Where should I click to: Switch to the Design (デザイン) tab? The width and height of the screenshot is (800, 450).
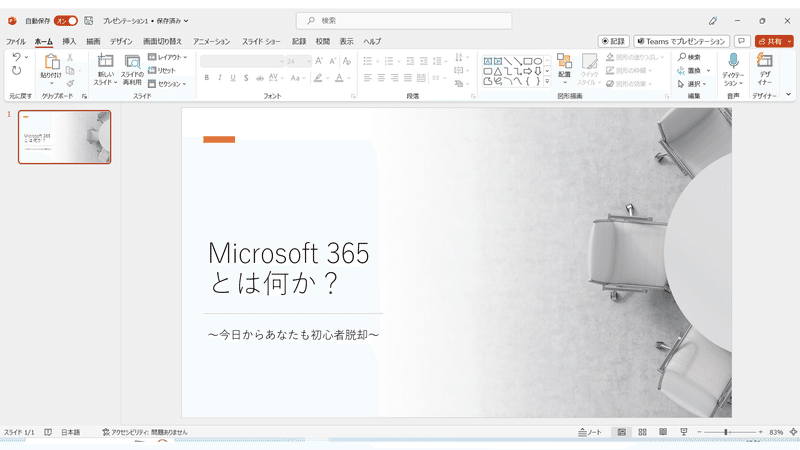121,41
